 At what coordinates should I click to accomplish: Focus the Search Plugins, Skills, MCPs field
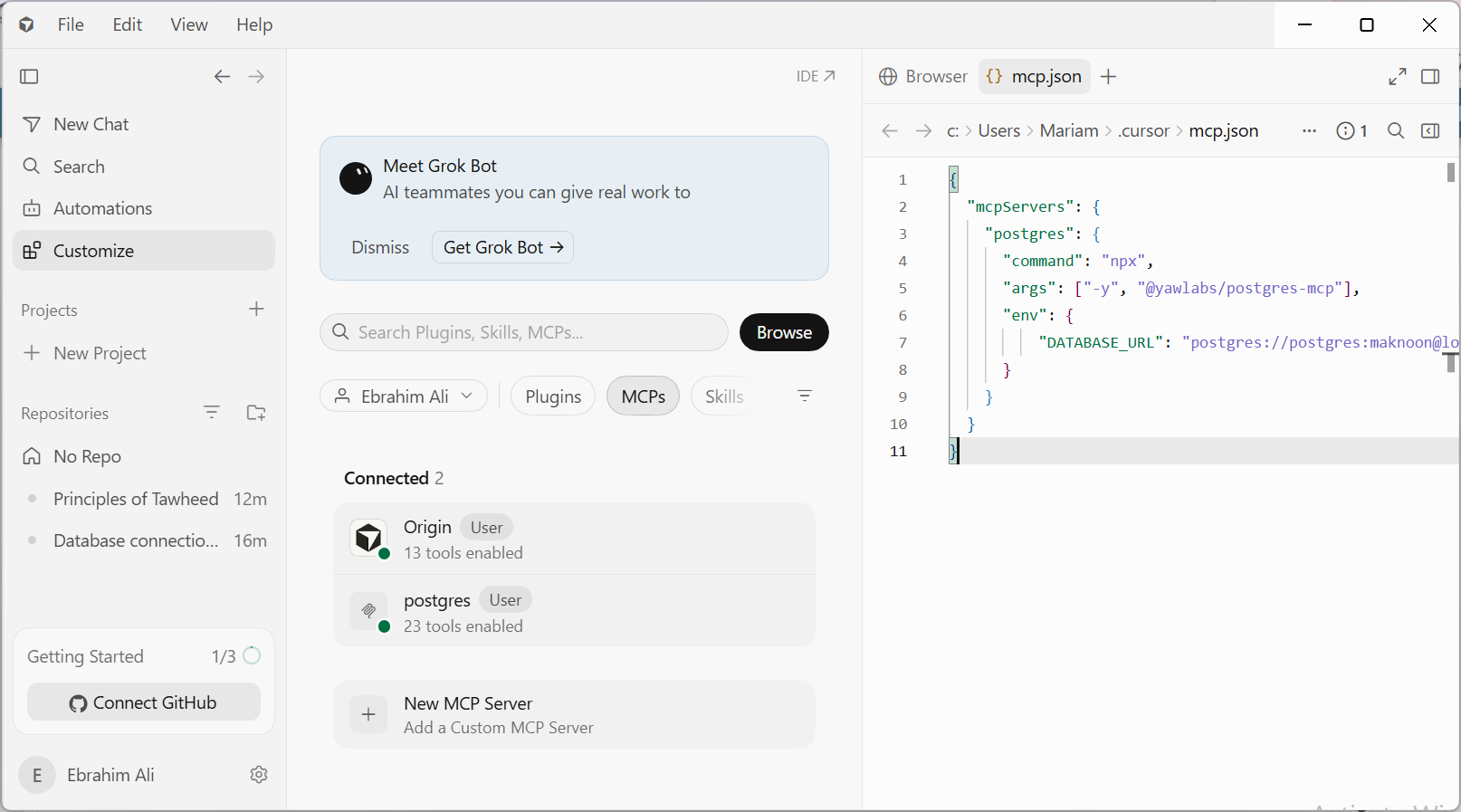(524, 332)
